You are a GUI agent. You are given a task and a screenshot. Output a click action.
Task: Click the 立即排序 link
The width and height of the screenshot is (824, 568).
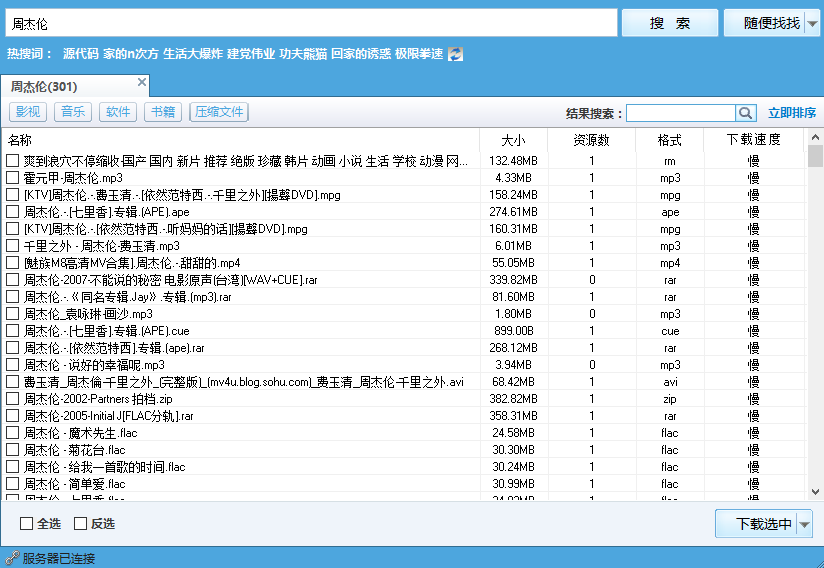[x=792, y=113]
